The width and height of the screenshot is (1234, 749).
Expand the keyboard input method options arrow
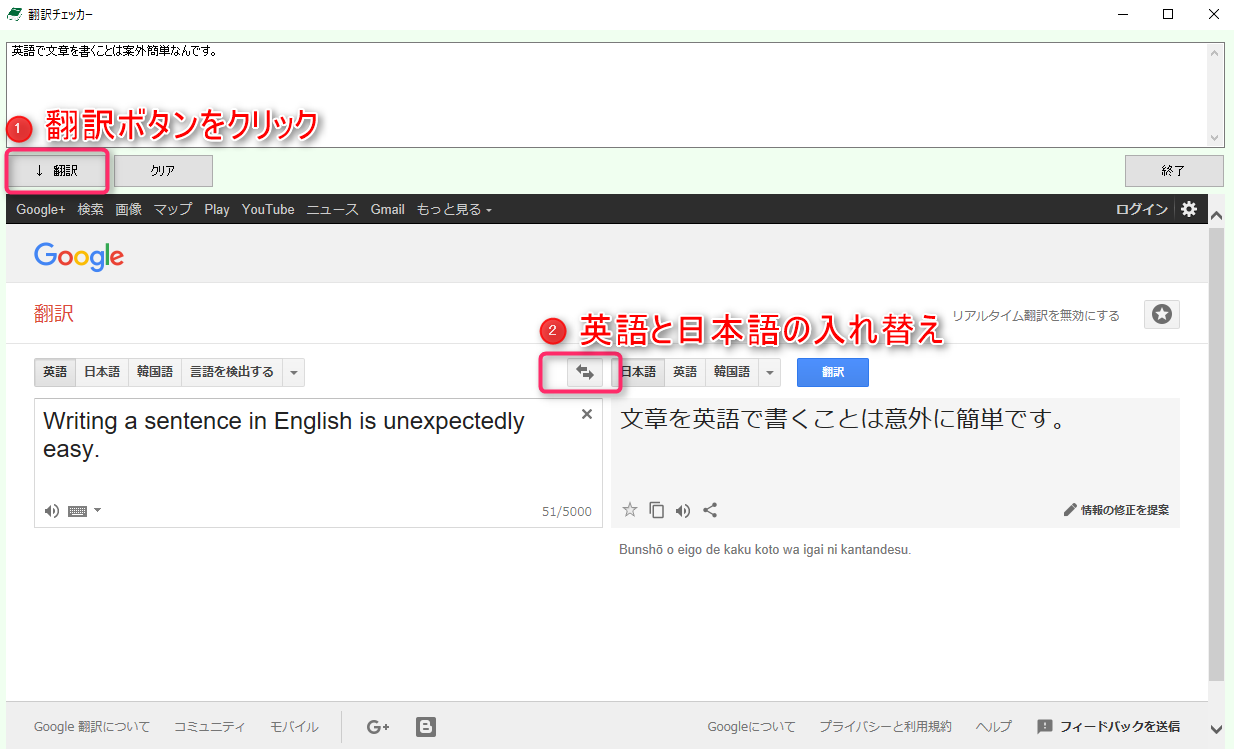(x=97, y=511)
